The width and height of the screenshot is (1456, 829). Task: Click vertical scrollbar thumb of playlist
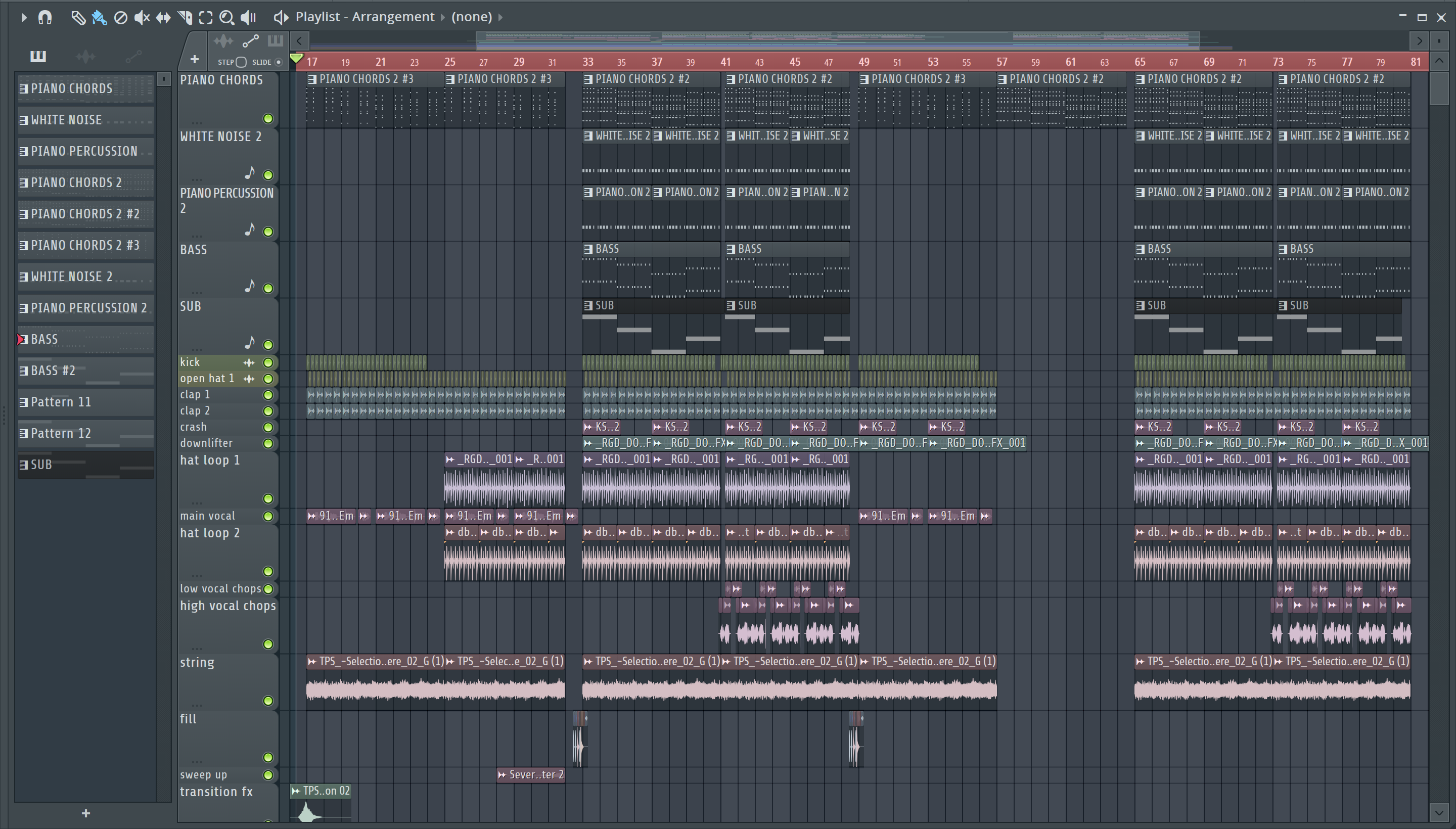click(1439, 88)
